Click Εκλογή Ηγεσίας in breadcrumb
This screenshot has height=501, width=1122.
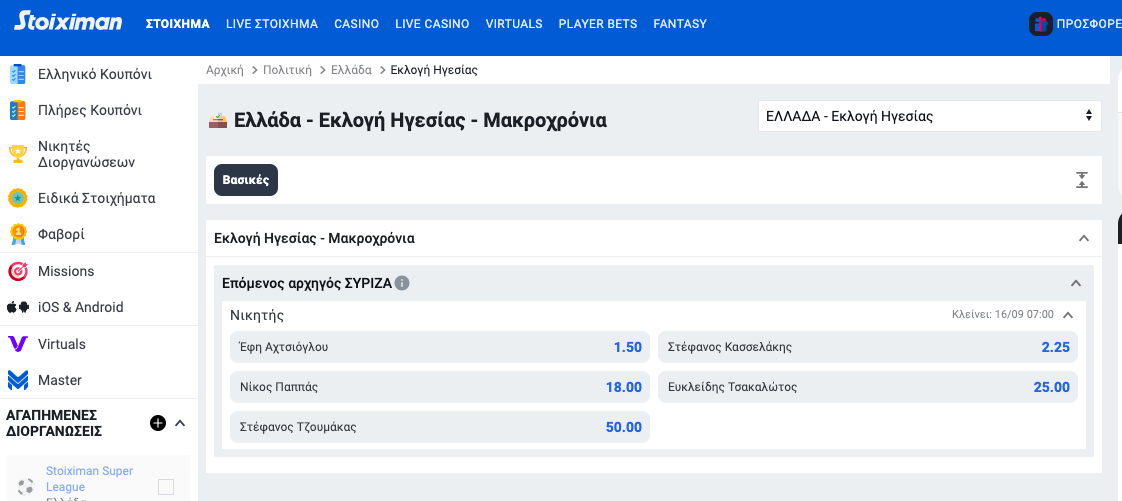(434, 70)
